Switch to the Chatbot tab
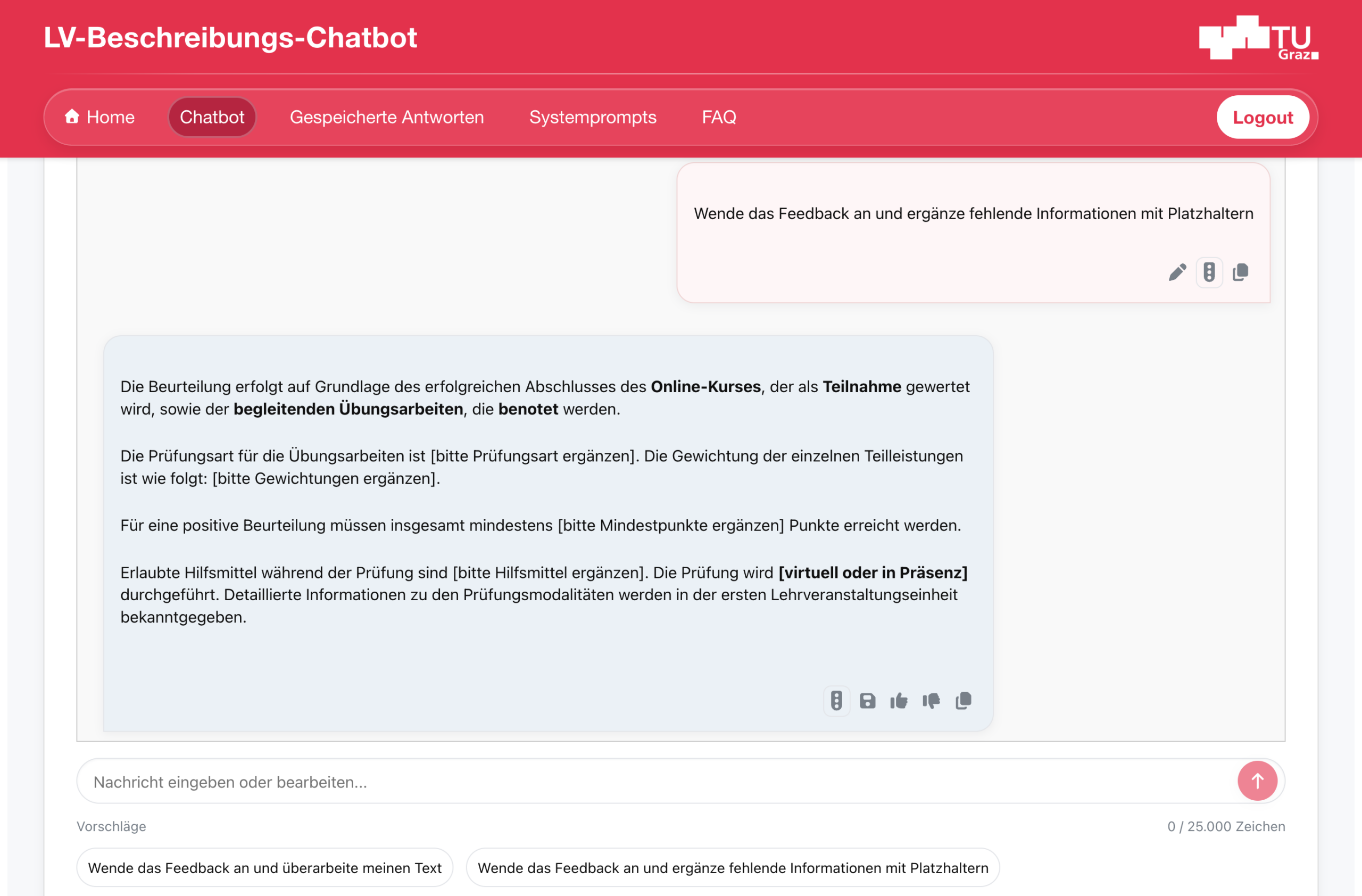1362x896 pixels. pyautogui.click(x=212, y=117)
